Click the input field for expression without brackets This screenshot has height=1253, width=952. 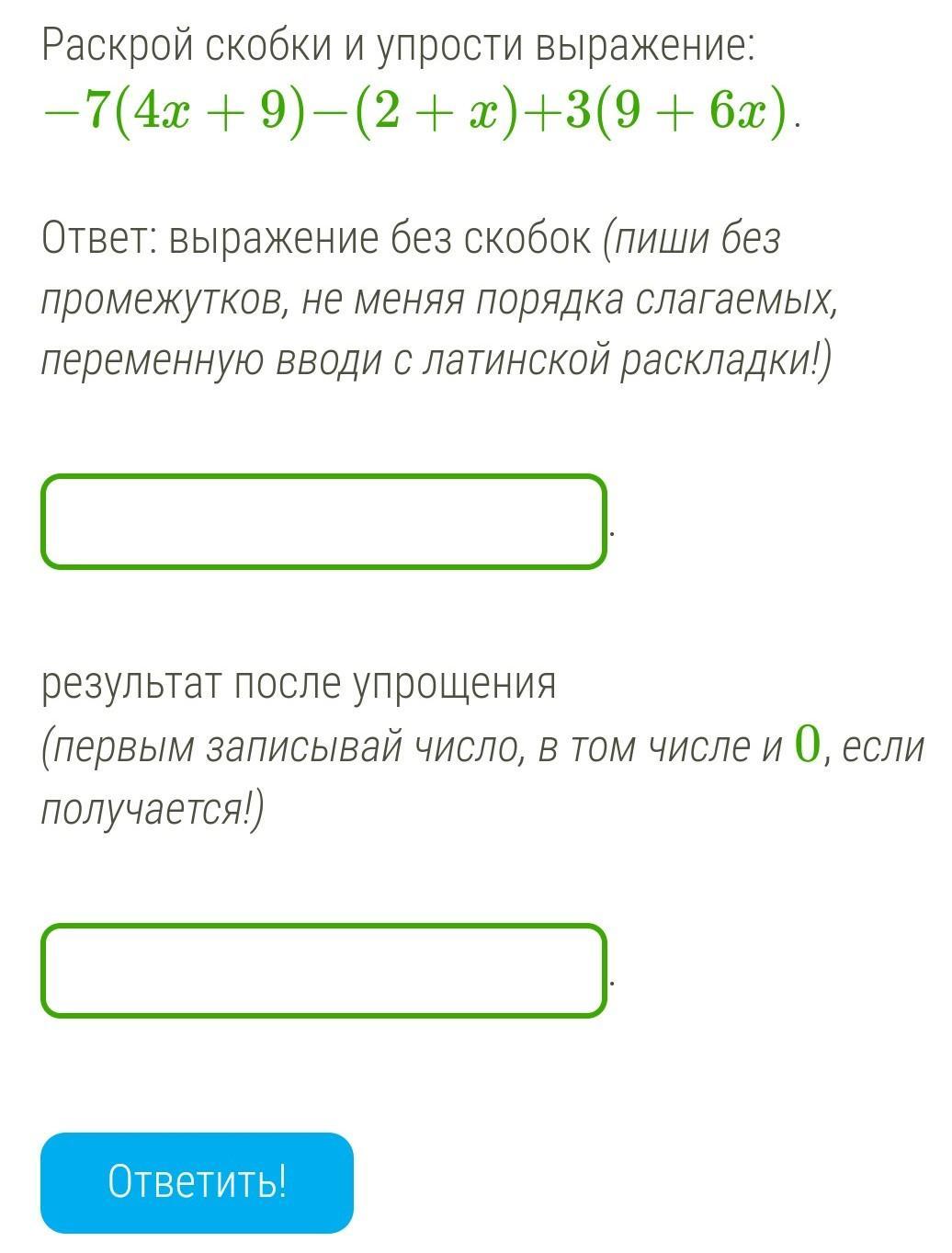click(323, 520)
